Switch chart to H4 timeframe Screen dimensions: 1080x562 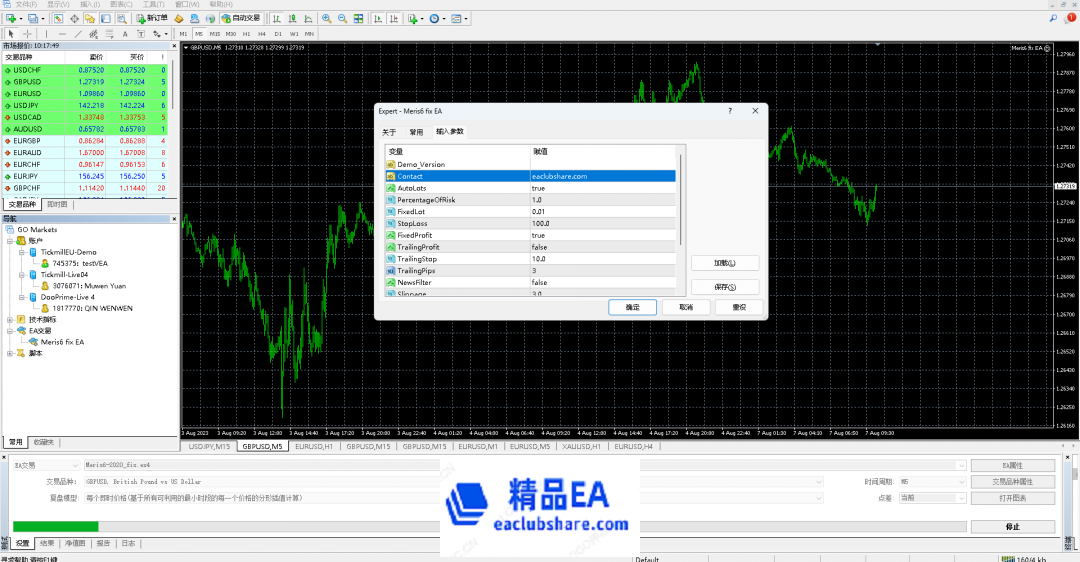pos(262,33)
